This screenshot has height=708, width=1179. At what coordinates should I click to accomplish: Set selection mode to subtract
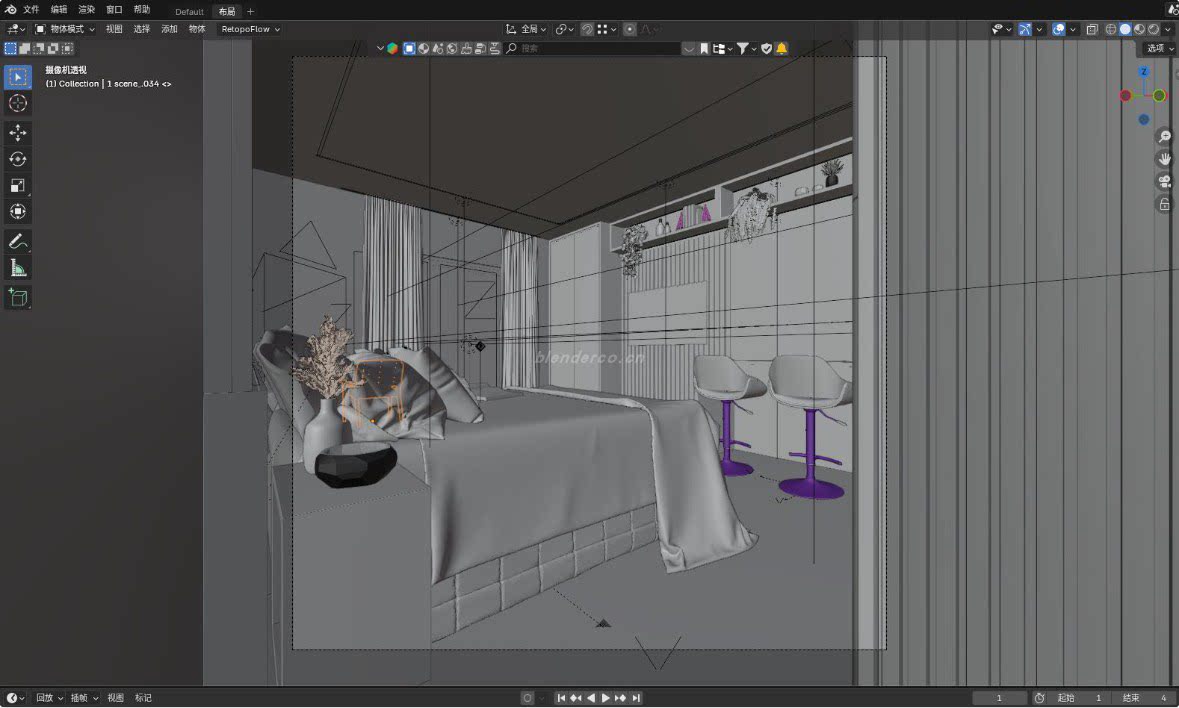[x=39, y=48]
